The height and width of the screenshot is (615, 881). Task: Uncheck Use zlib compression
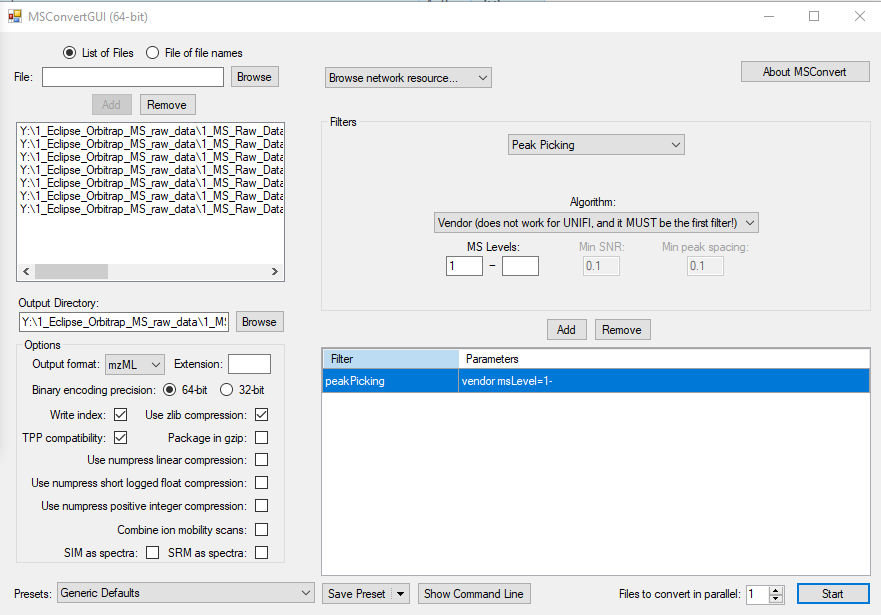click(x=261, y=414)
